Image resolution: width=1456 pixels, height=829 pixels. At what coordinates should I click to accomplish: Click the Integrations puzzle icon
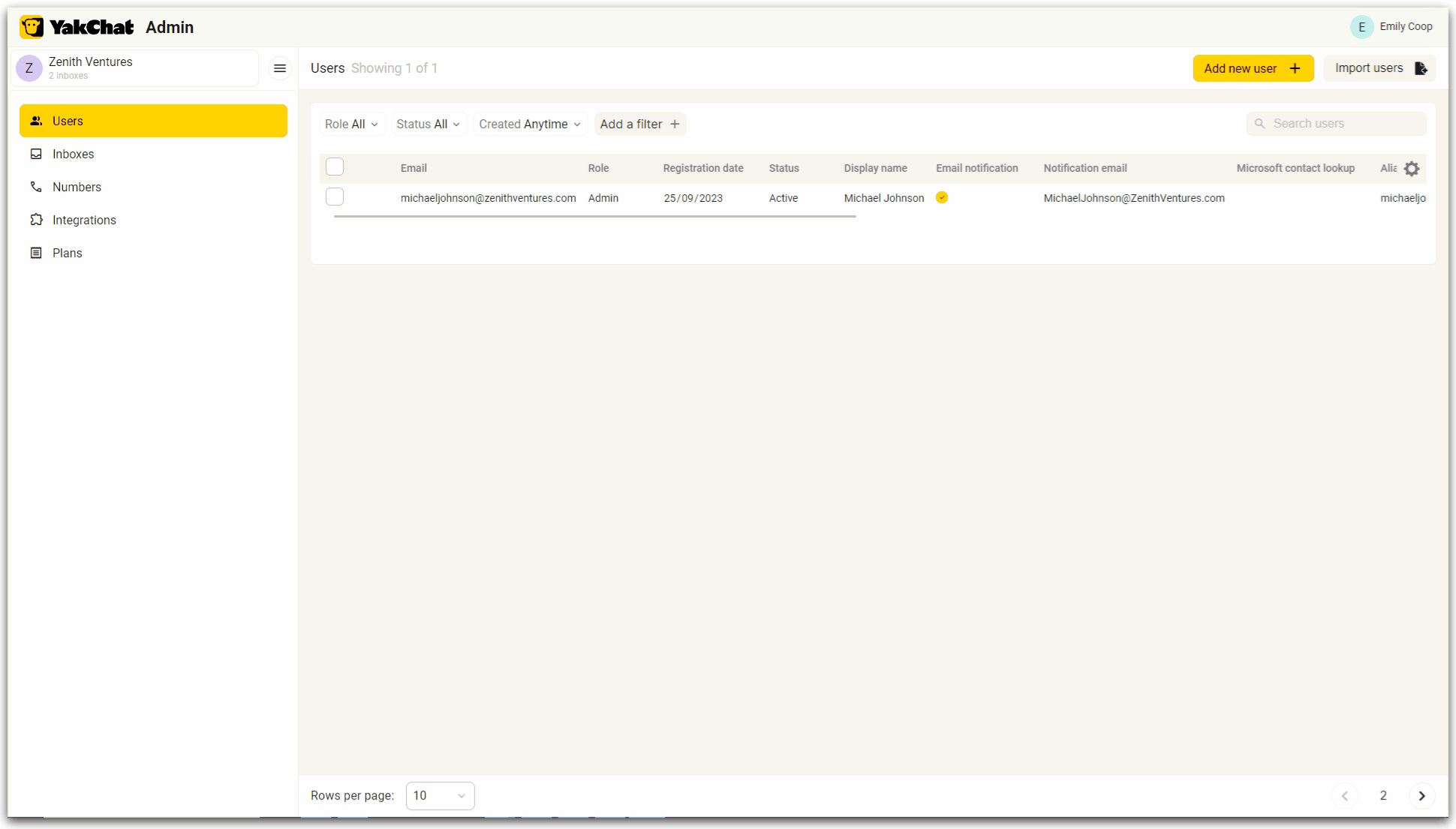click(36, 220)
